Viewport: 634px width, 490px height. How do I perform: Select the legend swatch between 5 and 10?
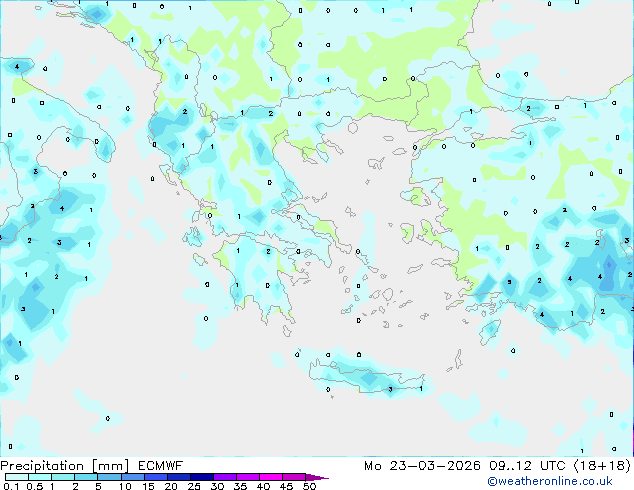(109, 477)
